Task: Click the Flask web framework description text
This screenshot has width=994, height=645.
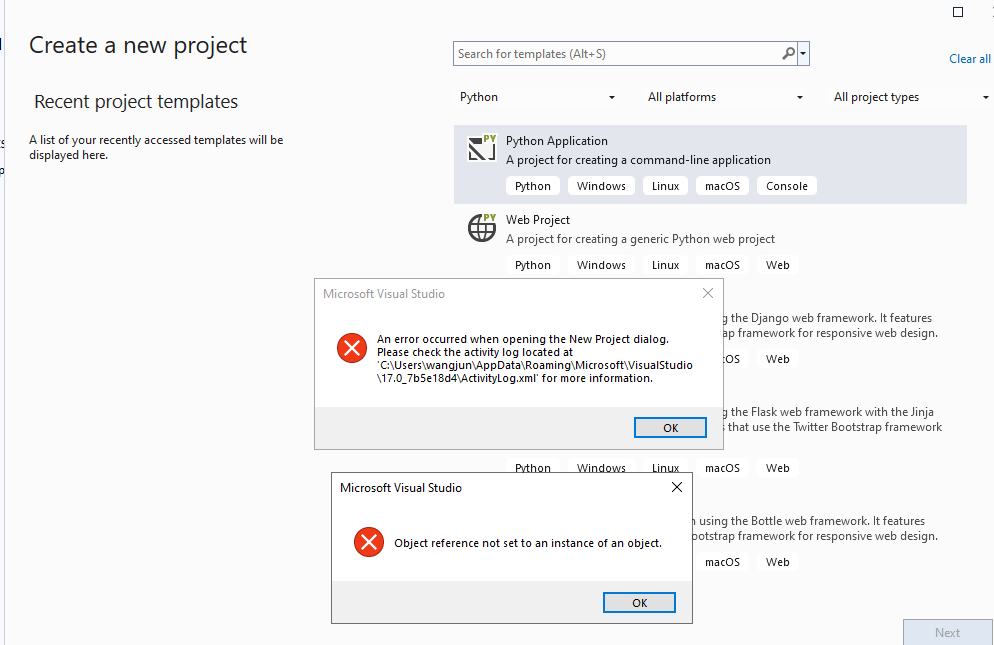Action: [832, 419]
